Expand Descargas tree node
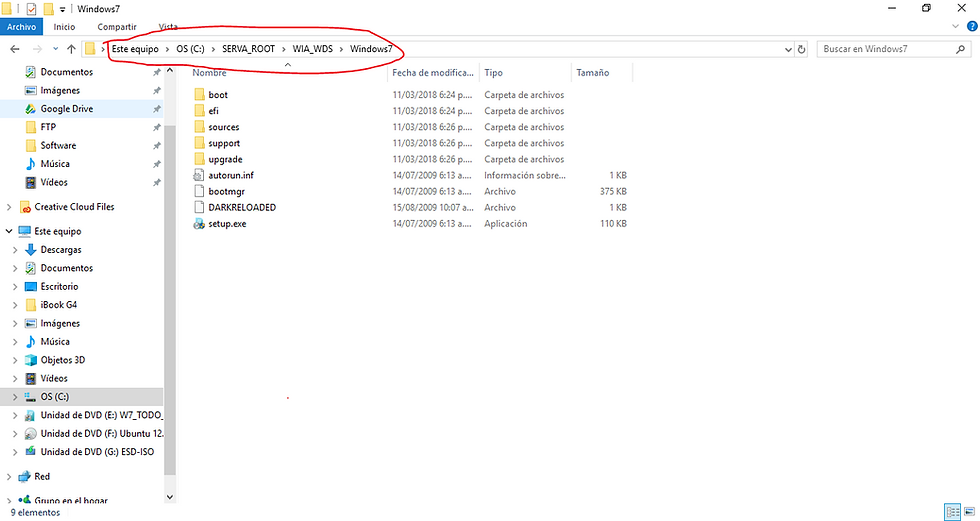This screenshot has width=980, height=521. coord(15,250)
